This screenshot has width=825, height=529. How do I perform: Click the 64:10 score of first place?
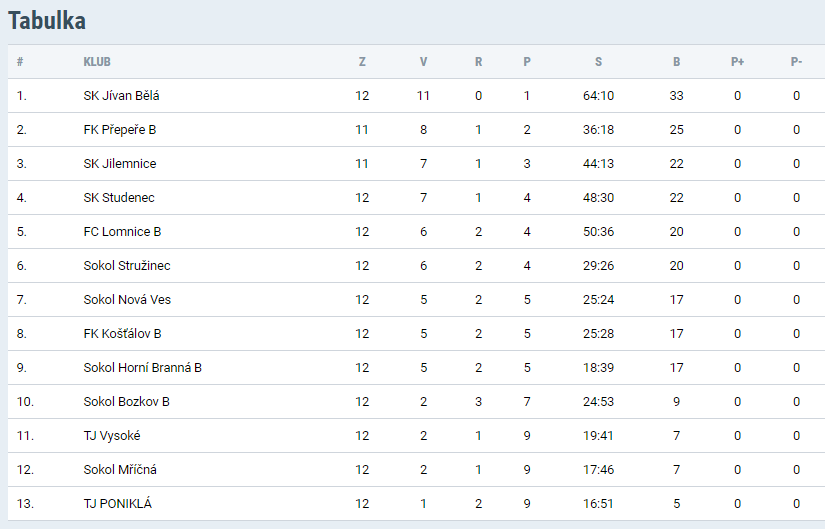598,96
